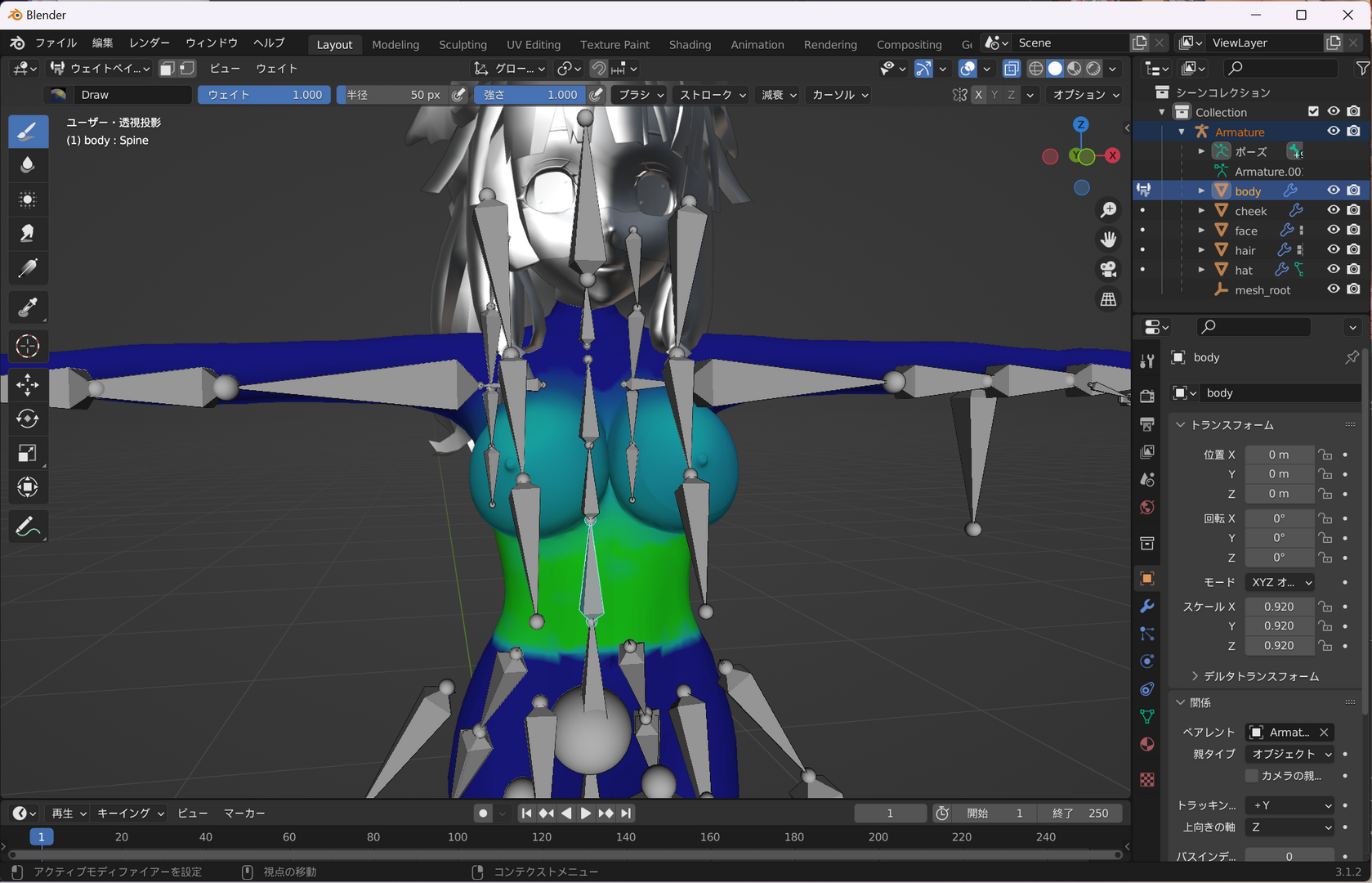The width and height of the screenshot is (1372, 883).
Task: Select the Annotate pencil tool
Action: click(27, 527)
